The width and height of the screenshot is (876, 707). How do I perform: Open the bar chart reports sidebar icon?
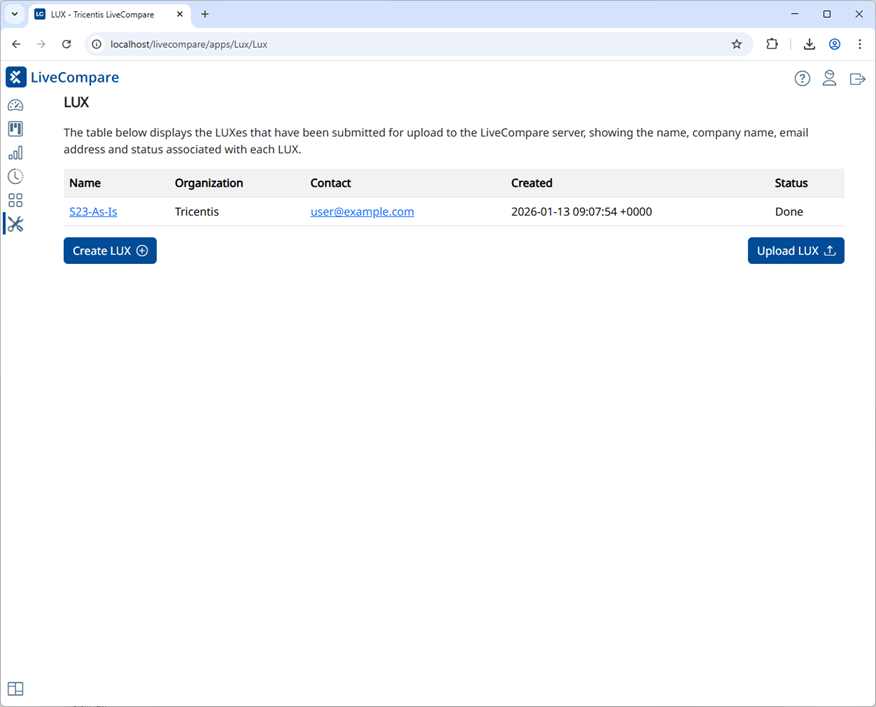(x=16, y=153)
